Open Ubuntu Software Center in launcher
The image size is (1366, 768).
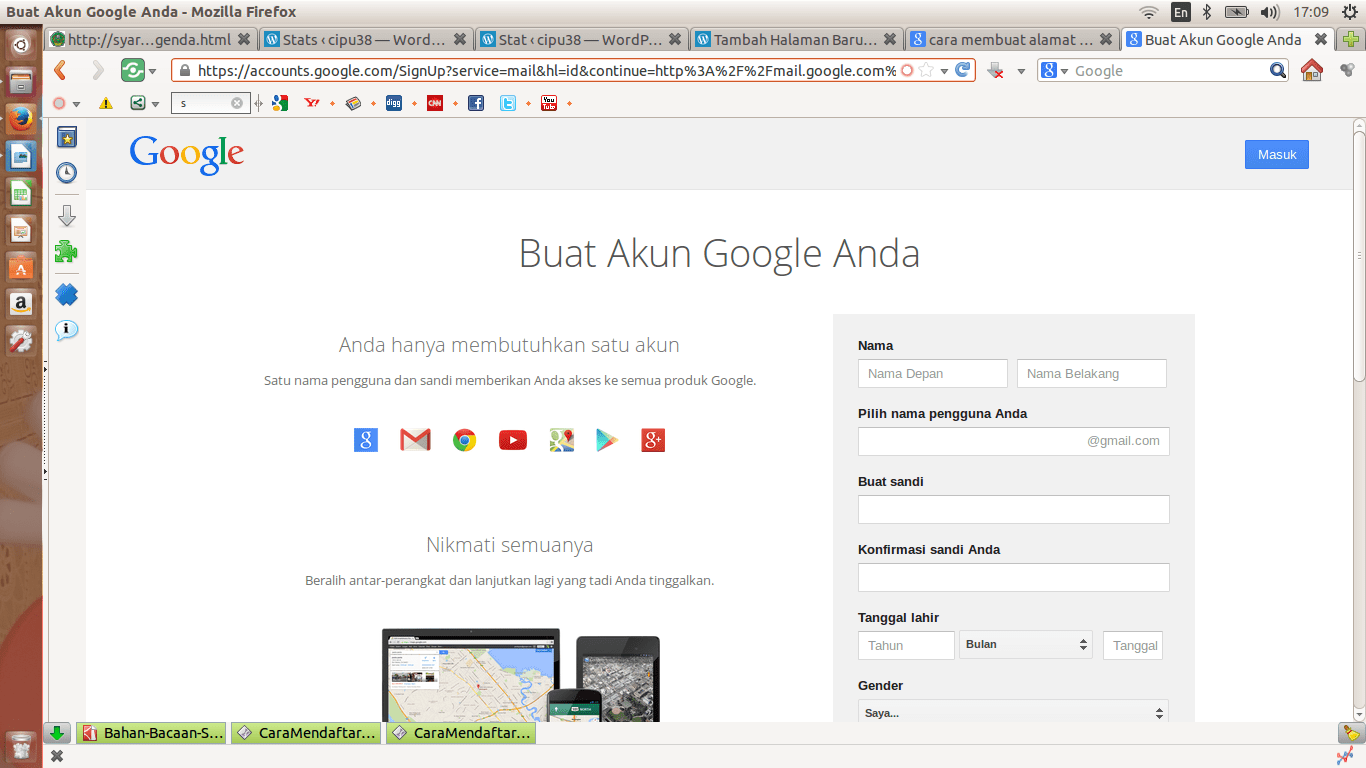tap(21, 268)
